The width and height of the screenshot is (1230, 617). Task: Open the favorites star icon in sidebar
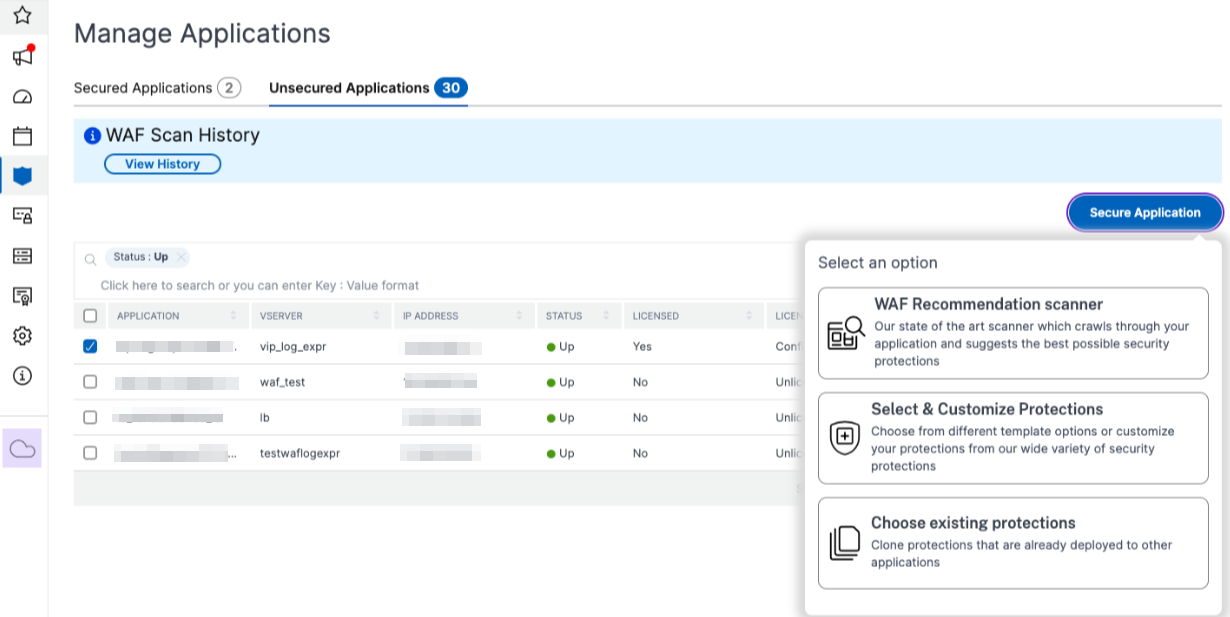point(22,15)
